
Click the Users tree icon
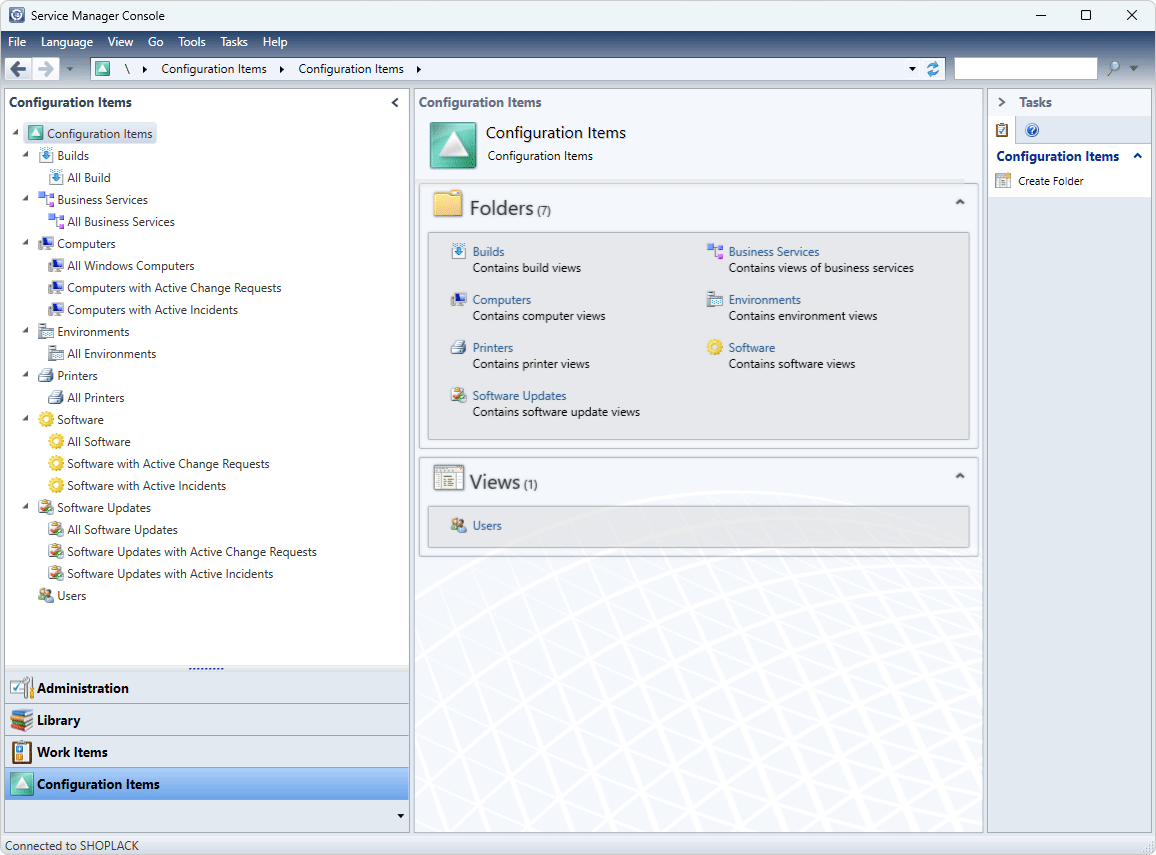click(x=46, y=596)
